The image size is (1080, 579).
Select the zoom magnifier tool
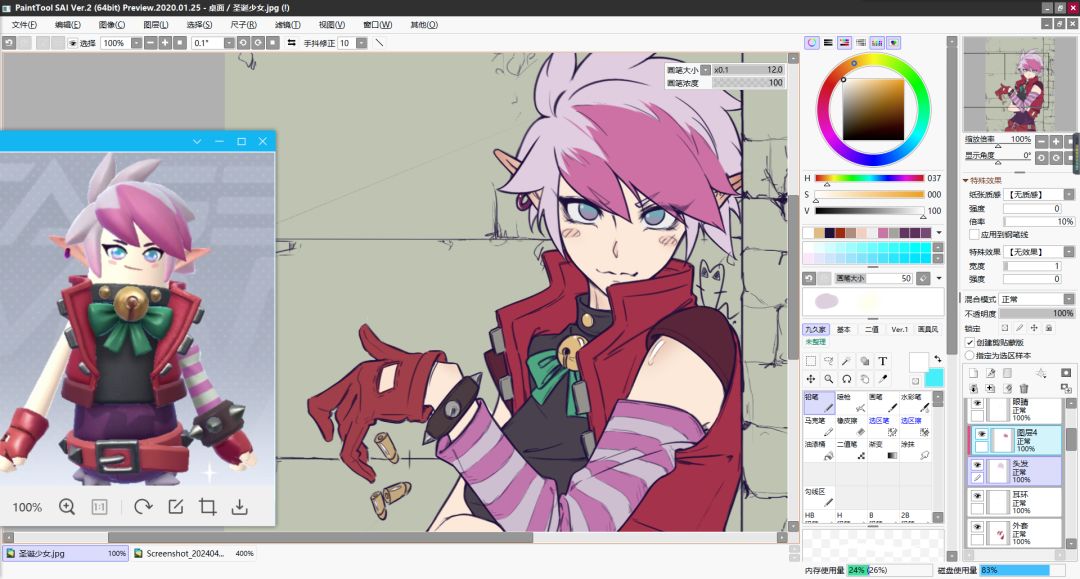click(829, 379)
